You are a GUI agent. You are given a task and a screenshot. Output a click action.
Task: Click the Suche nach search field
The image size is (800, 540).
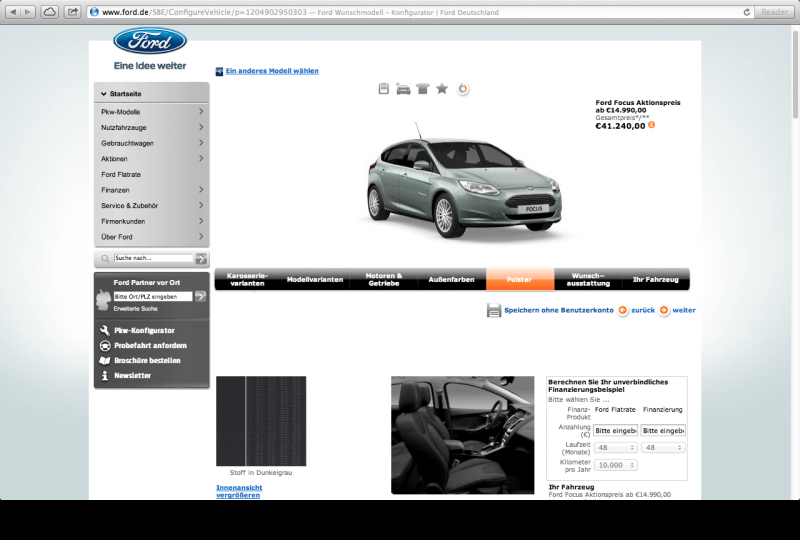(153, 258)
